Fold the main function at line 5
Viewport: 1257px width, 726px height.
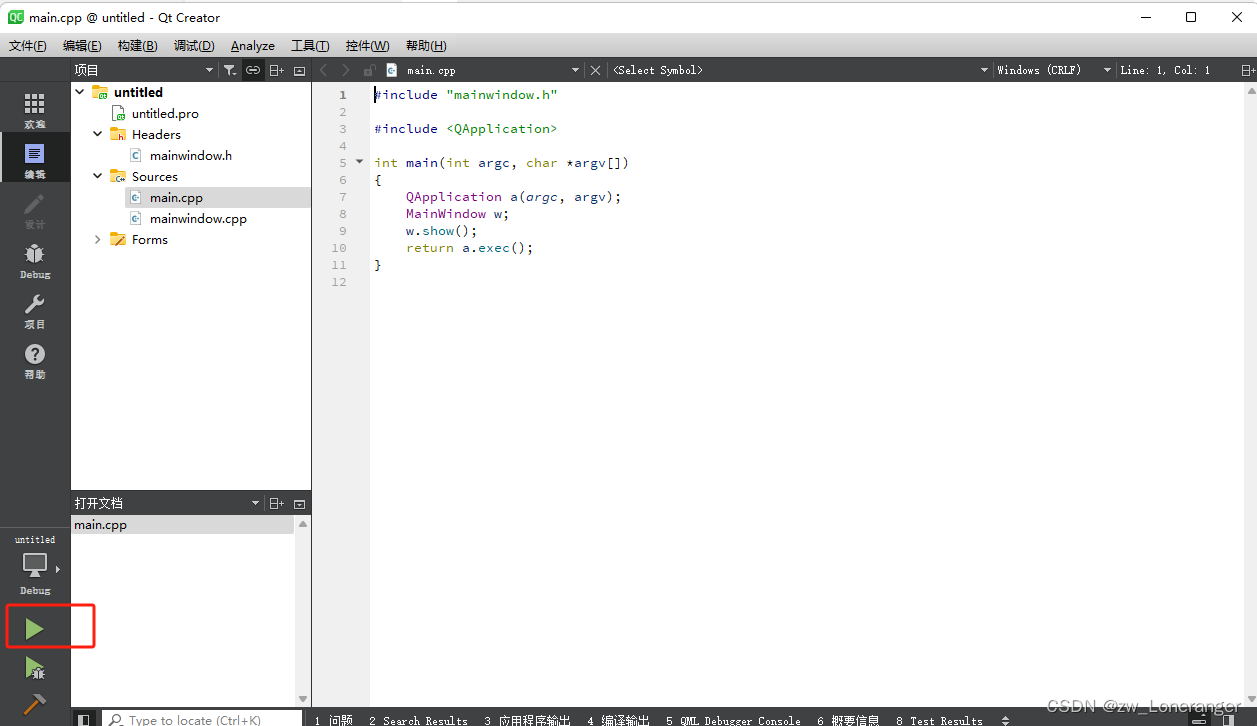(x=360, y=162)
